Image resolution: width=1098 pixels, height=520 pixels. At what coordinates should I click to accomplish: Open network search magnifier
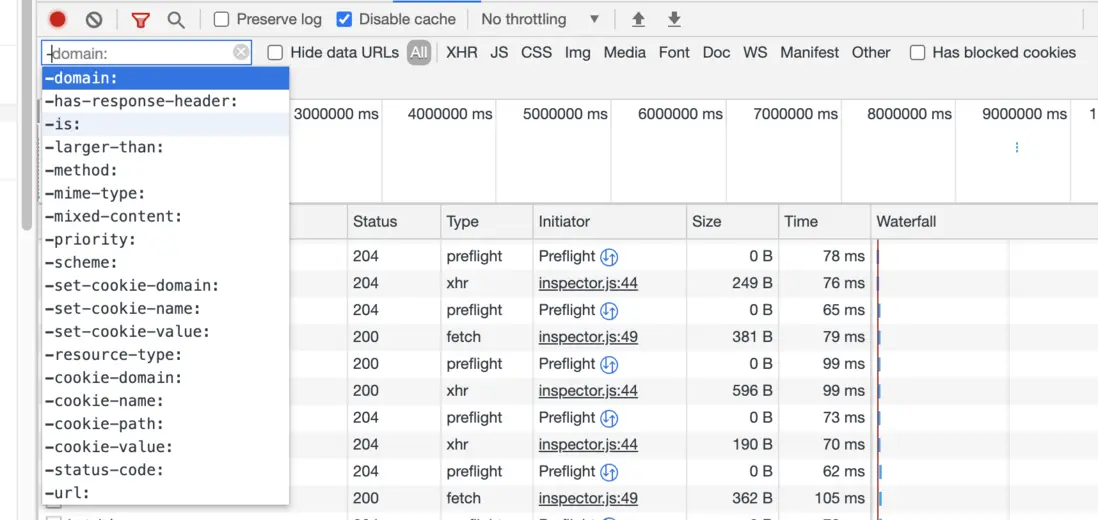click(176, 19)
